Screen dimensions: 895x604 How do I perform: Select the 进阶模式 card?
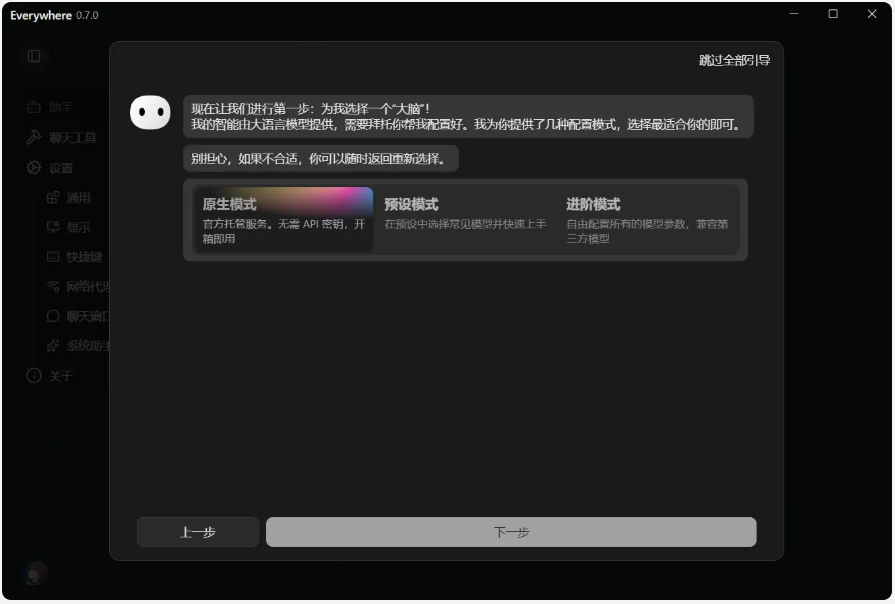click(x=648, y=220)
